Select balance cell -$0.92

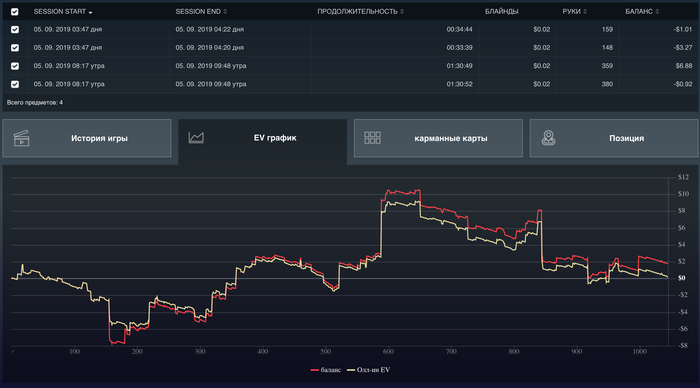point(683,84)
